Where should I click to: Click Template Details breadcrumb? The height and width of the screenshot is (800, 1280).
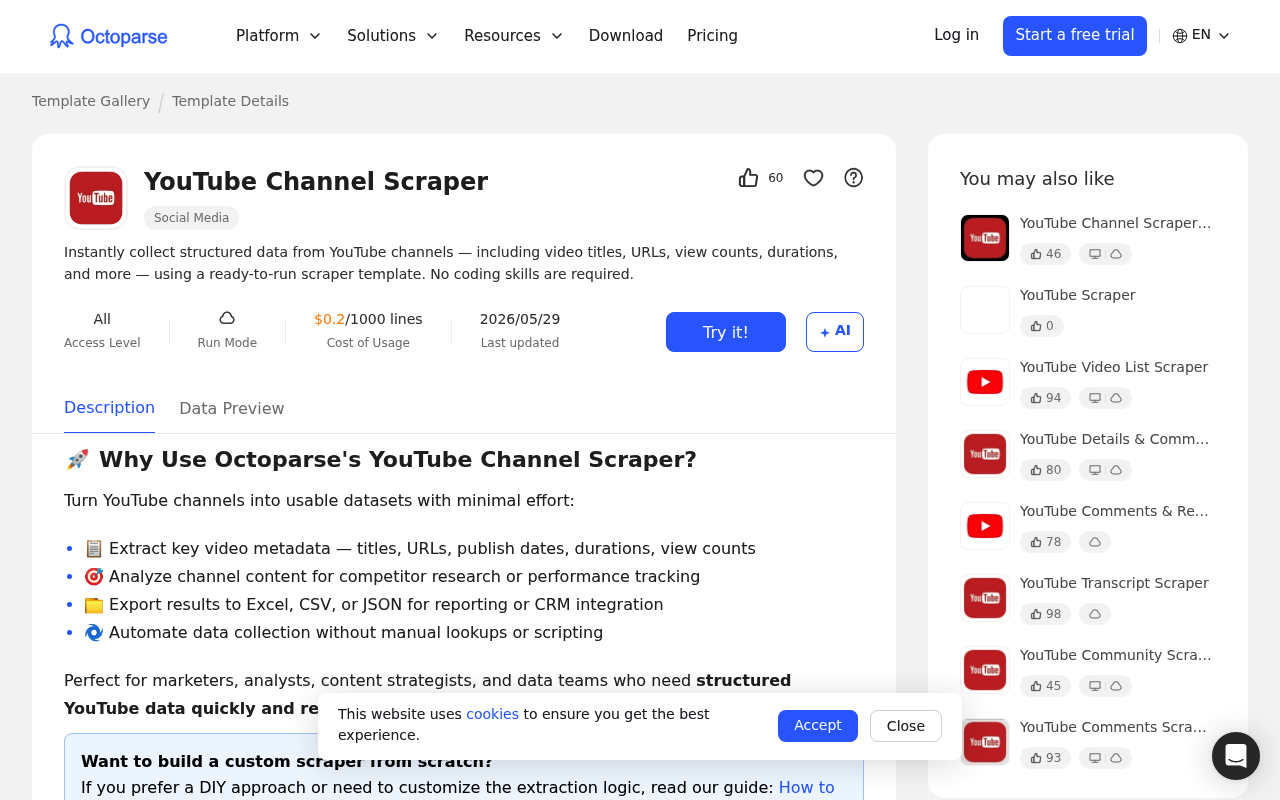point(230,101)
